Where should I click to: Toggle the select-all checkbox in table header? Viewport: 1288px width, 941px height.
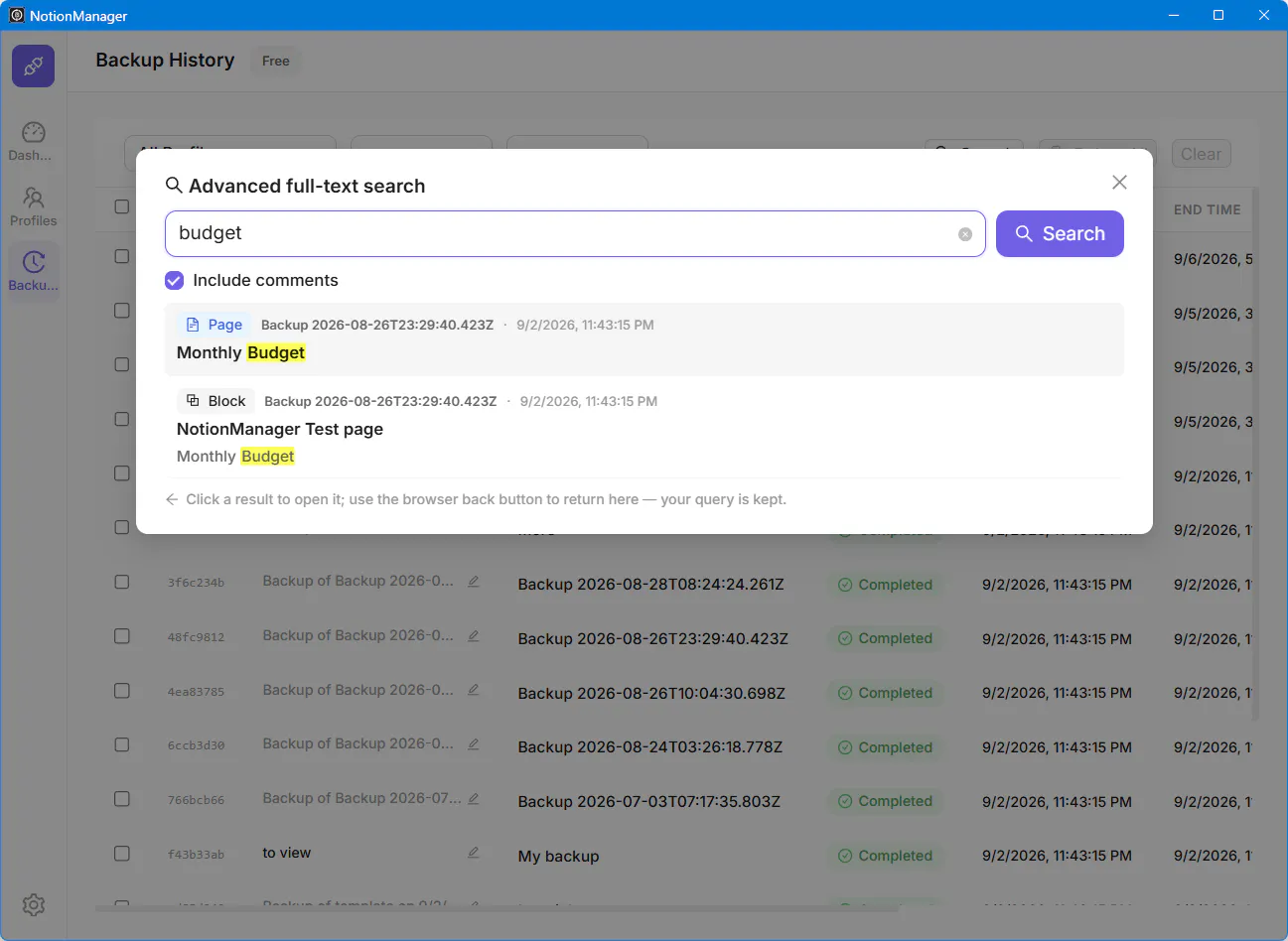[x=121, y=206]
